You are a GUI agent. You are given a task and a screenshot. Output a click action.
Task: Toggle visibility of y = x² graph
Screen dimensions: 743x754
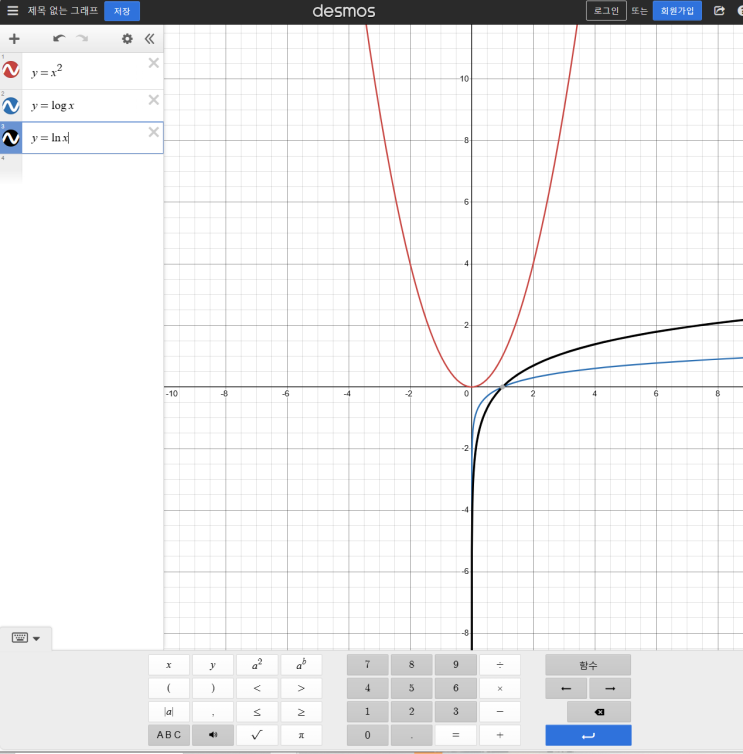pyautogui.click(x=11, y=71)
